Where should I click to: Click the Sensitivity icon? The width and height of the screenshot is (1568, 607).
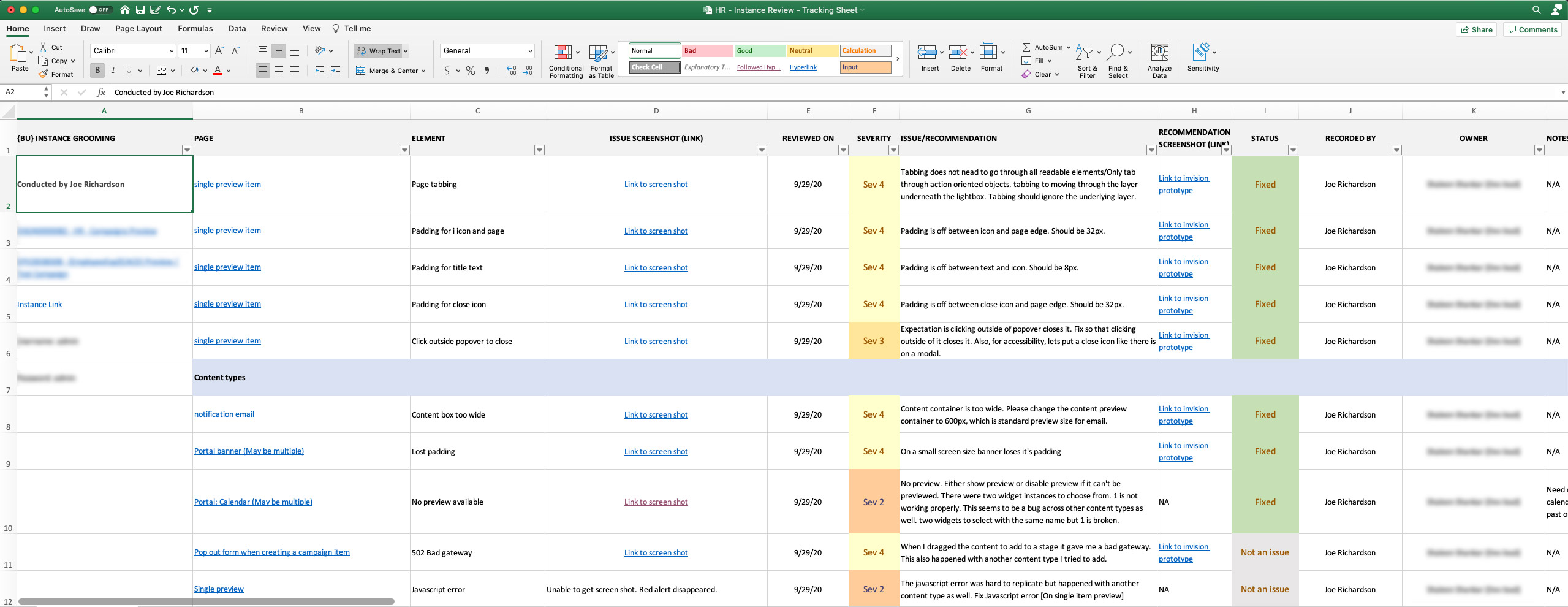point(1200,52)
